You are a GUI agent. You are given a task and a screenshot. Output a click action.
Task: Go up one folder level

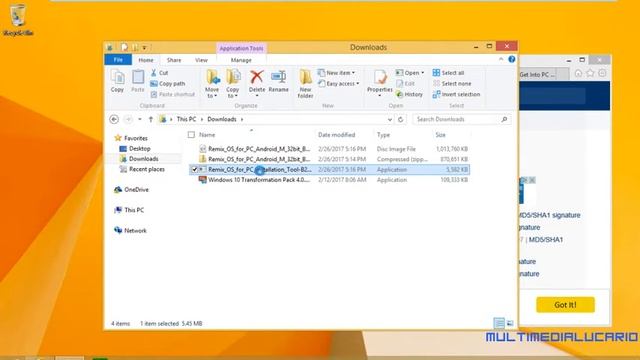pyautogui.click(x=151, y=119)
